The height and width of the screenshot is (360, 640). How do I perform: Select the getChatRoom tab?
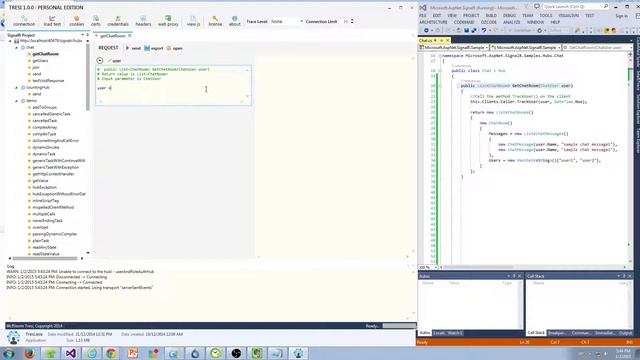113,36
